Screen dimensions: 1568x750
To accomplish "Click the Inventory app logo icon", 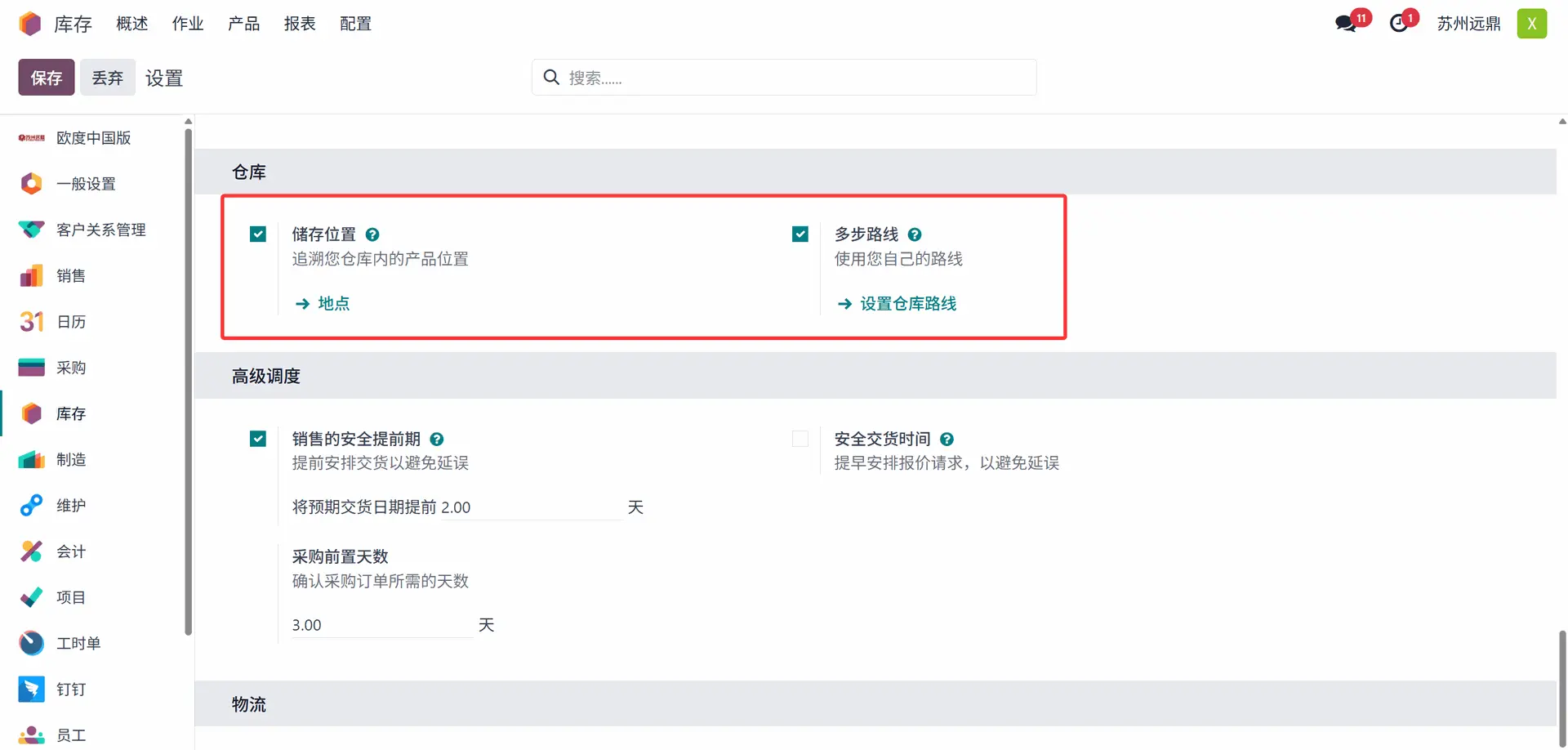I will click(30, 24).
